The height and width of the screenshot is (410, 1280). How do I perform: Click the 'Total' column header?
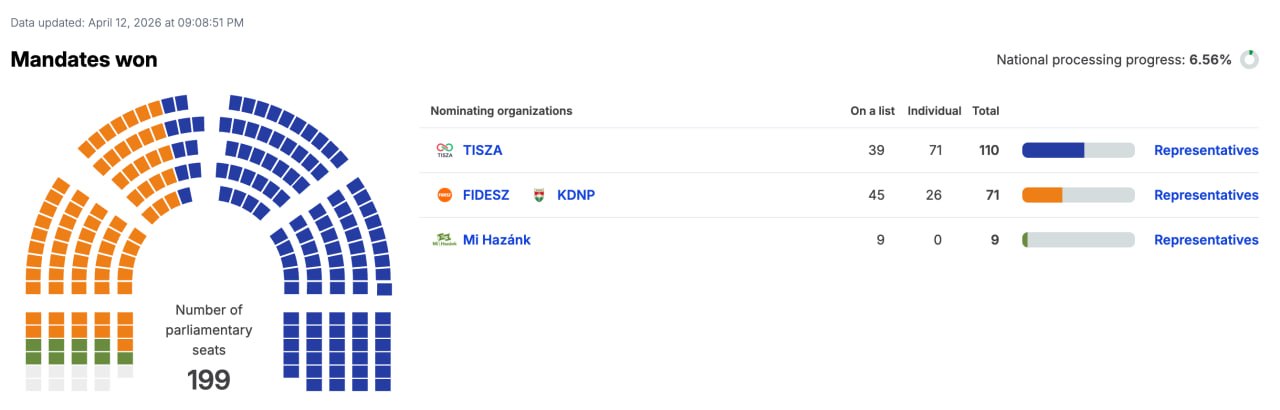point(986,111)
